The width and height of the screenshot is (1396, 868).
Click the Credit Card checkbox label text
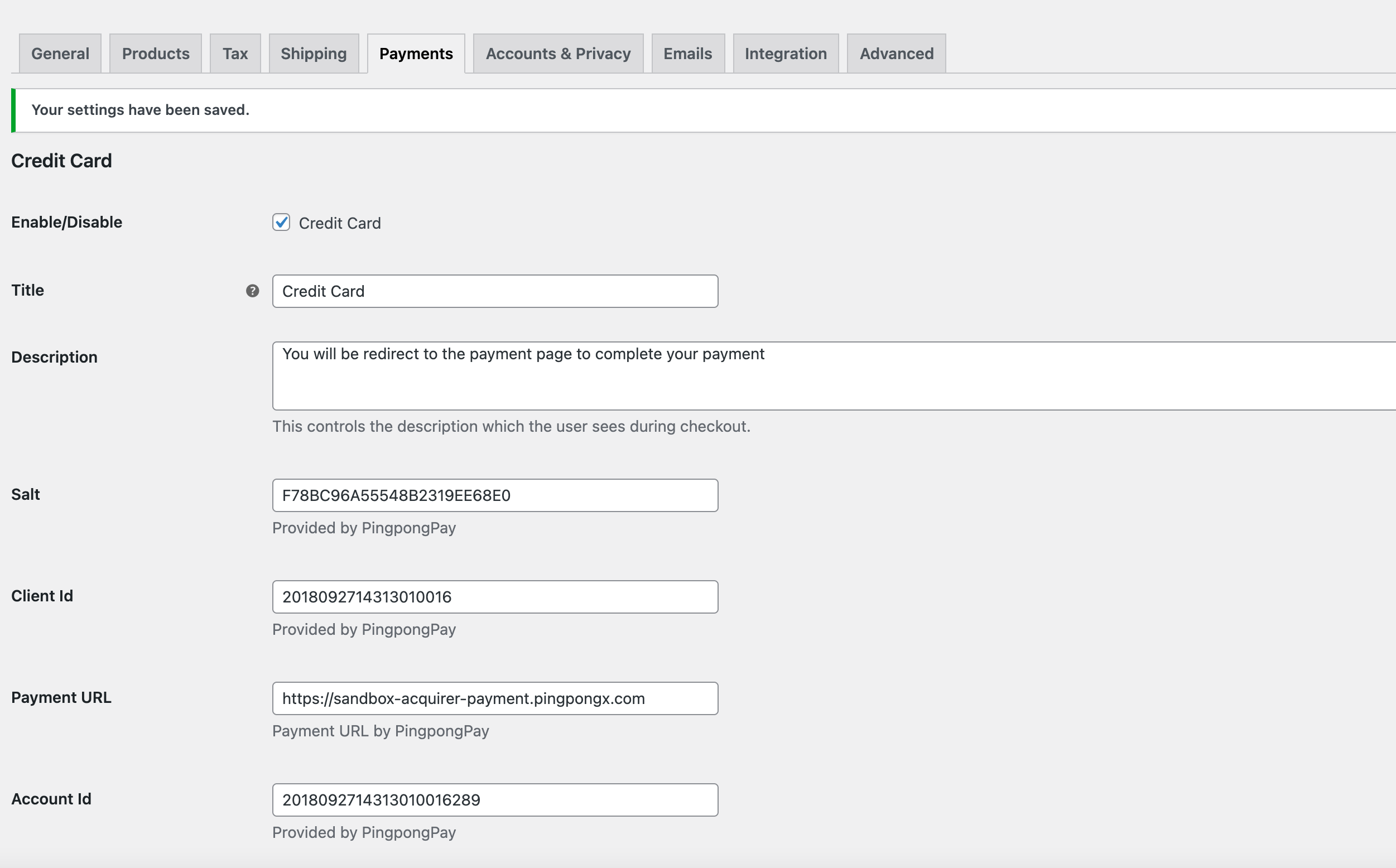340,223
